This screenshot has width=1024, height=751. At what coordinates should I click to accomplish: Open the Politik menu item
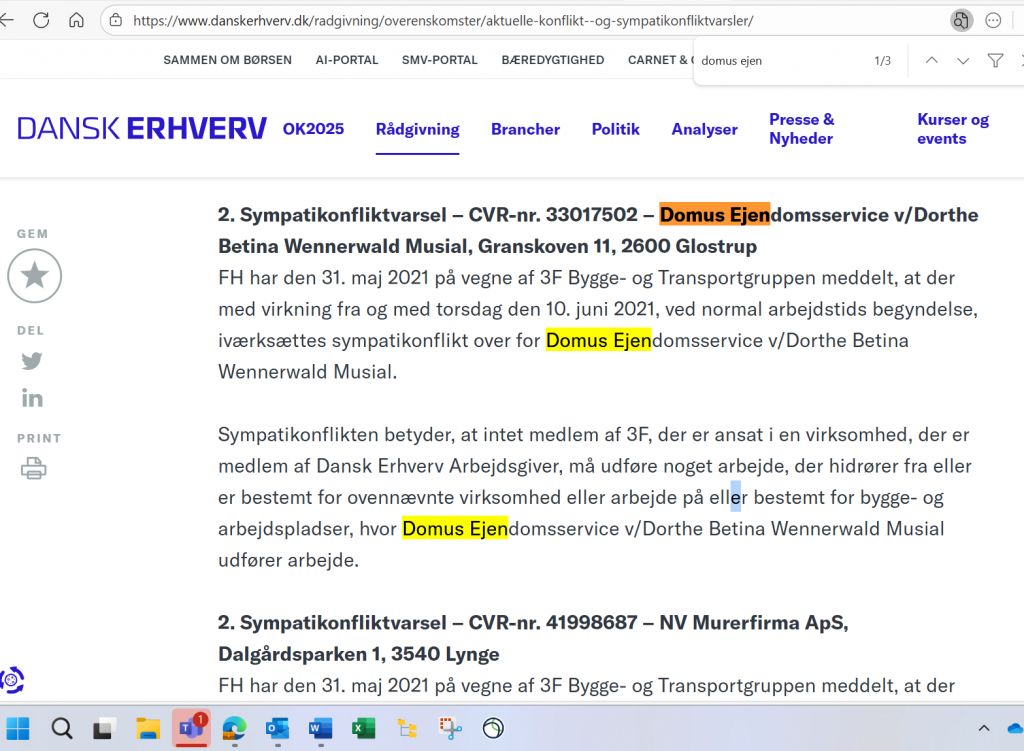615,129
